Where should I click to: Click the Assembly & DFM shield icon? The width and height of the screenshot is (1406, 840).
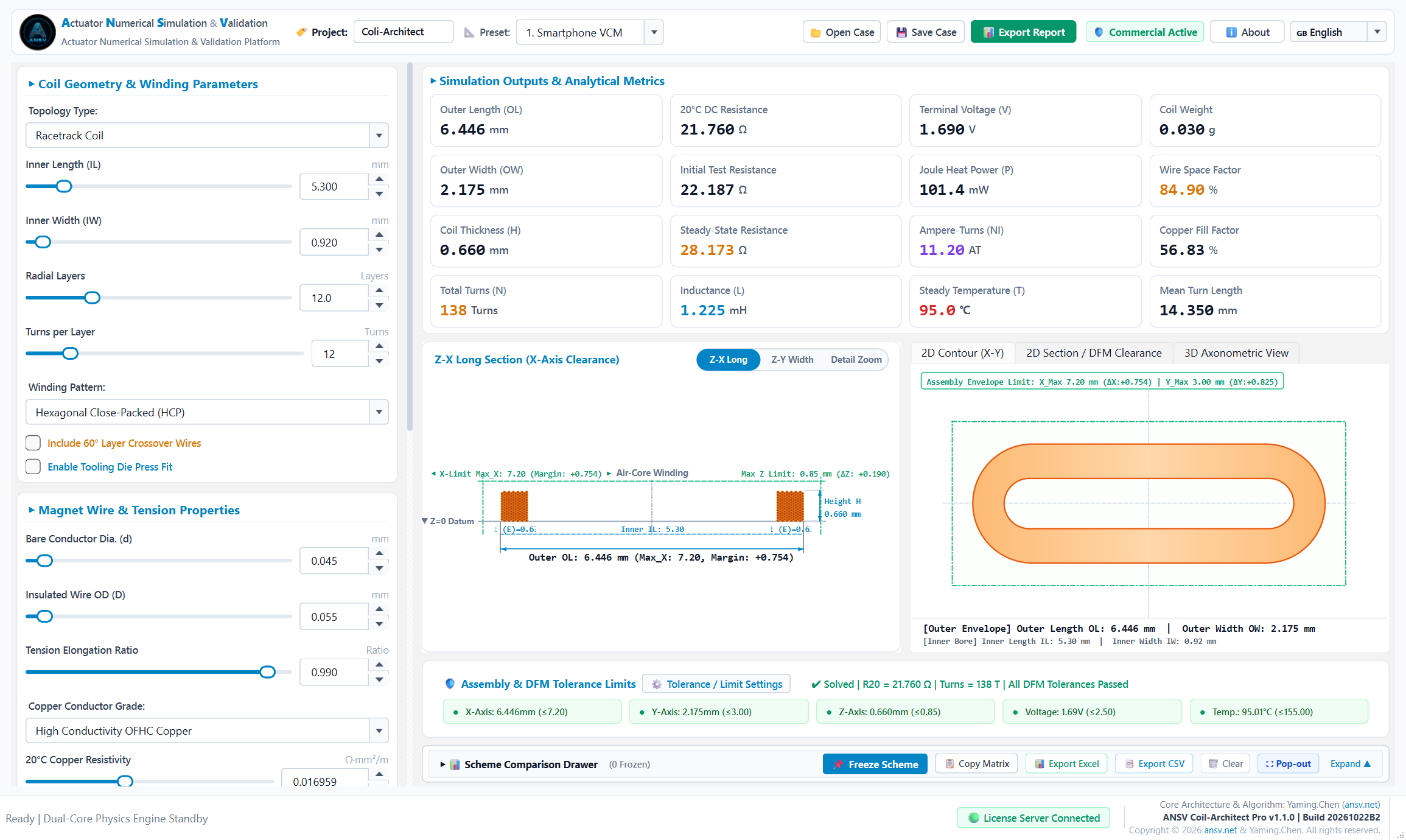450,684
